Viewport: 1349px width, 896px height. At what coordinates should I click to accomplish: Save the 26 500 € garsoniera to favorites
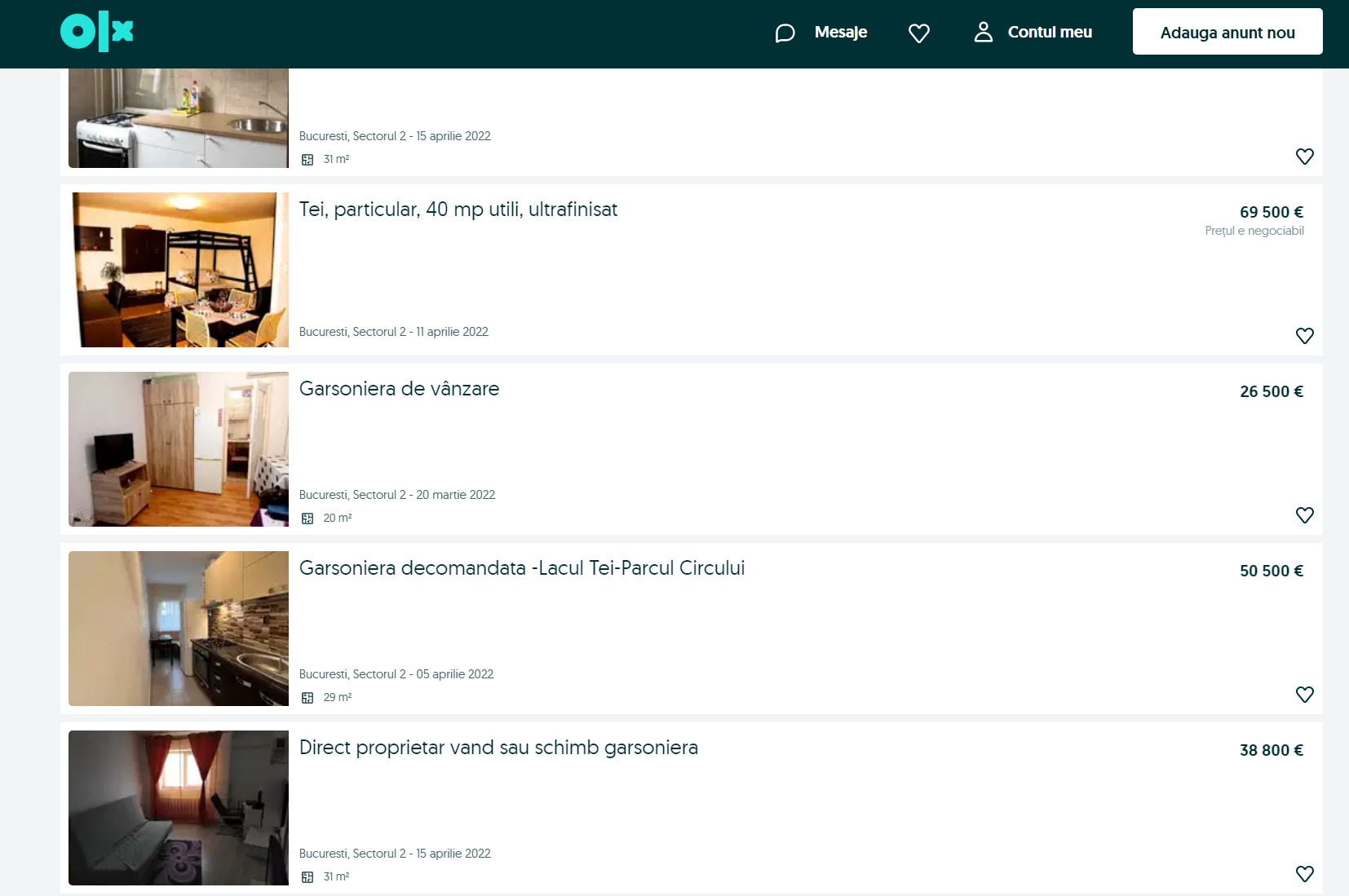point(1304,515)
